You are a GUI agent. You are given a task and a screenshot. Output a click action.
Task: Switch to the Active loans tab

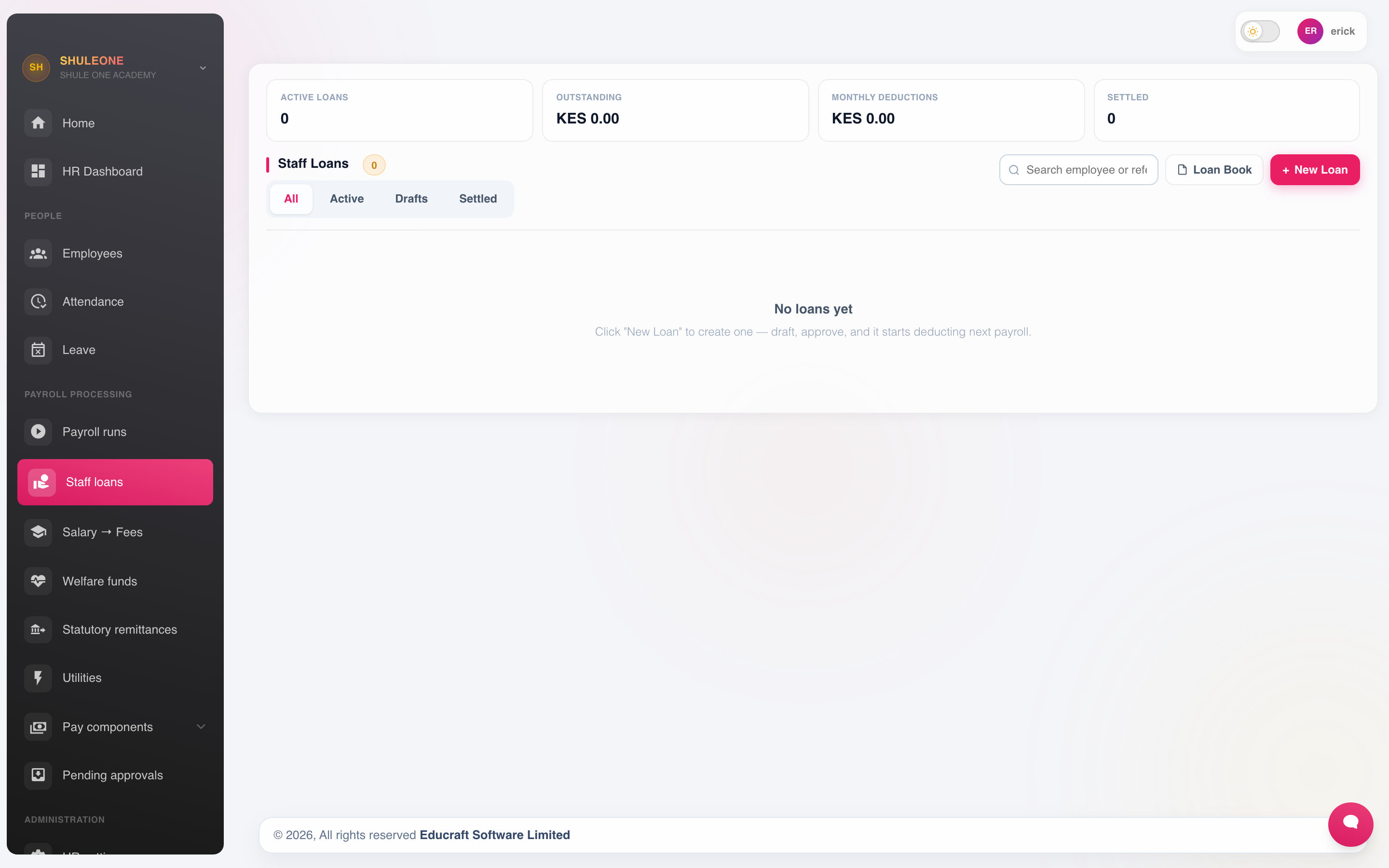pos(347,199)
